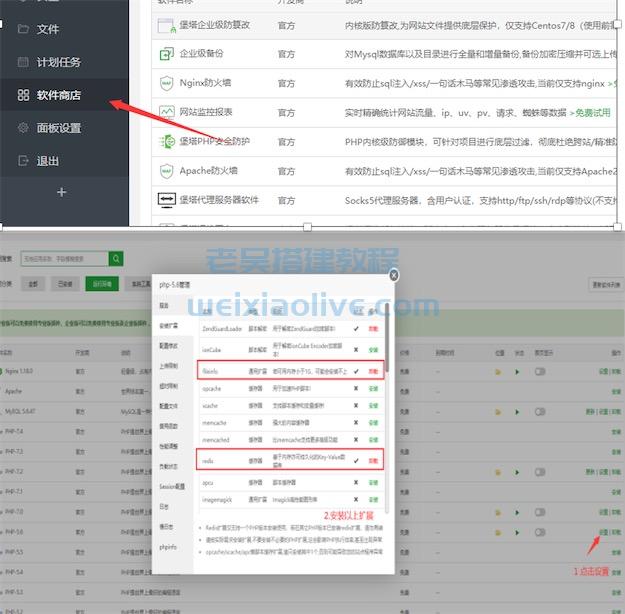Image resolution: width=625 pixels, height=614 pixels.
Task: Click the Apache防火墙 shield icon
Action: pyautogui.click(x=166, y=171)
